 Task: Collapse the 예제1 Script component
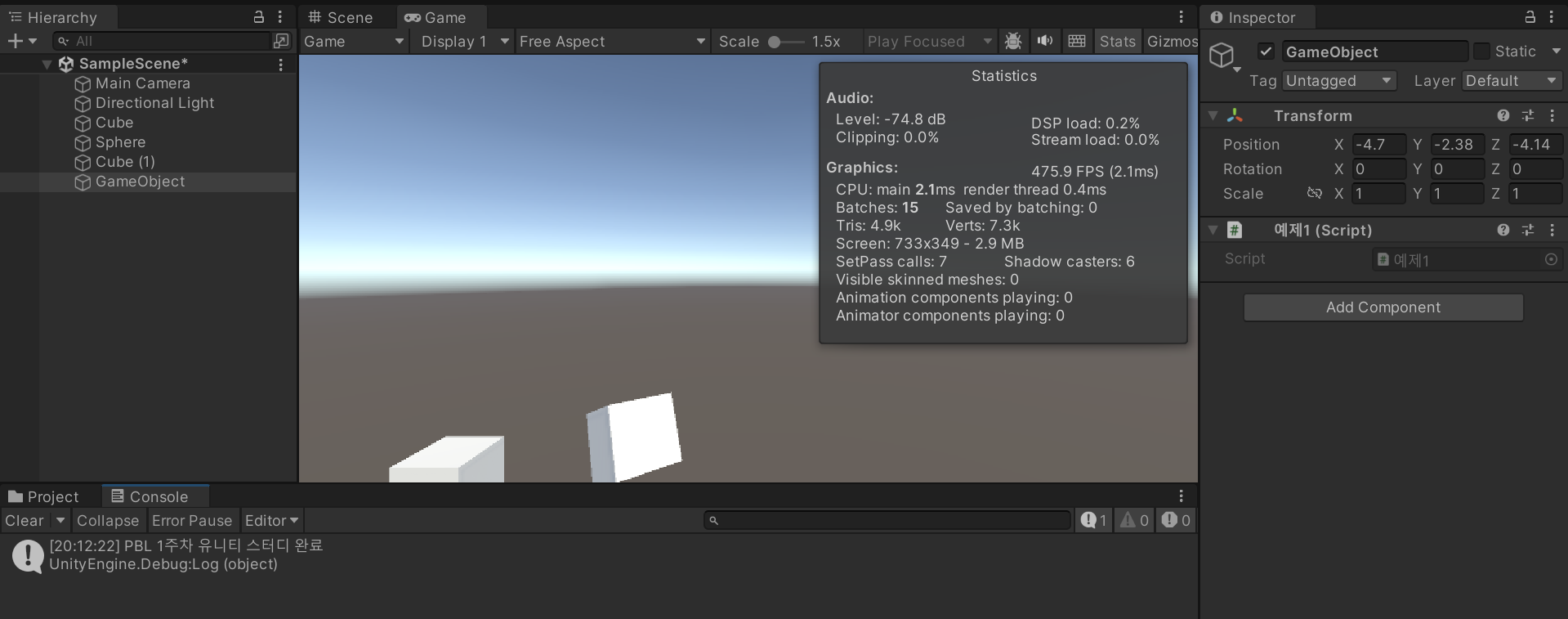coord(1213,231)
